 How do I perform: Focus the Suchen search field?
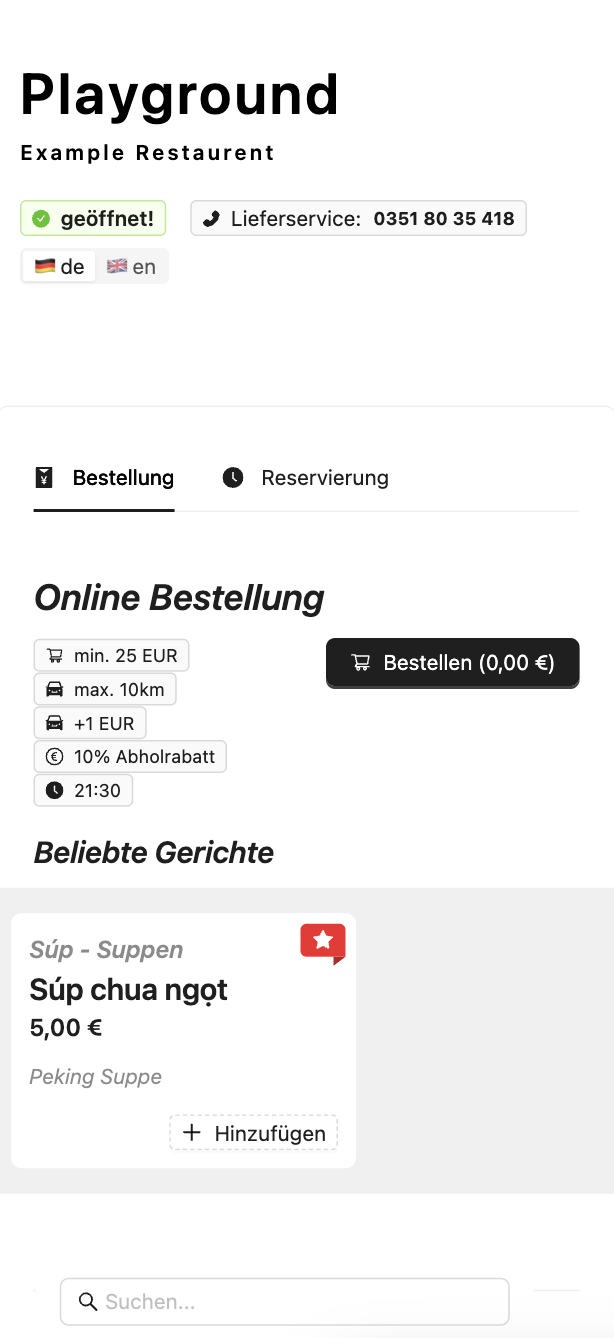coord(300,1302)
